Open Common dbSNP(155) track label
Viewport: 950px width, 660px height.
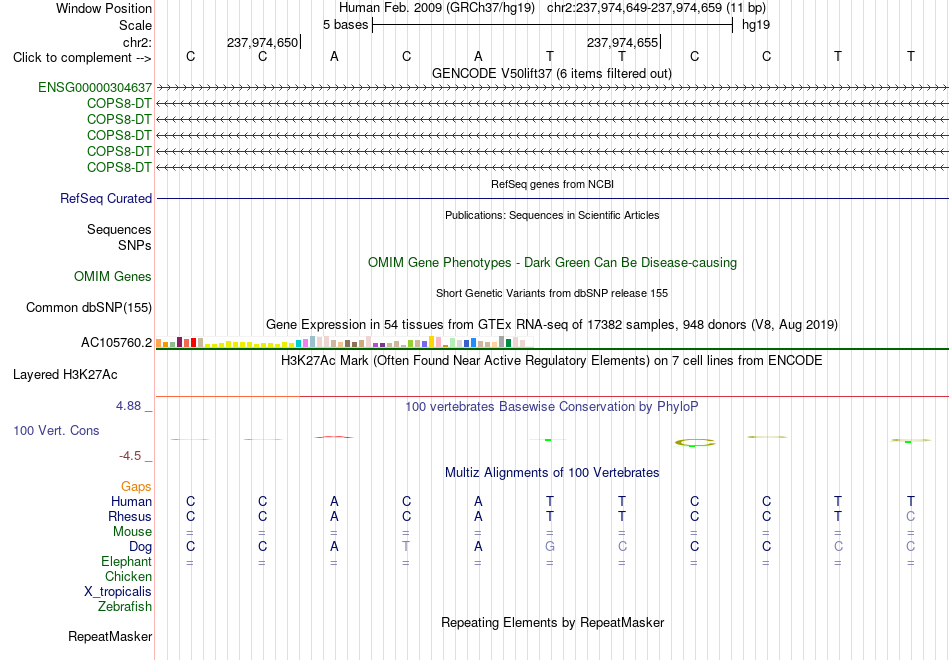tap(89, 307)
